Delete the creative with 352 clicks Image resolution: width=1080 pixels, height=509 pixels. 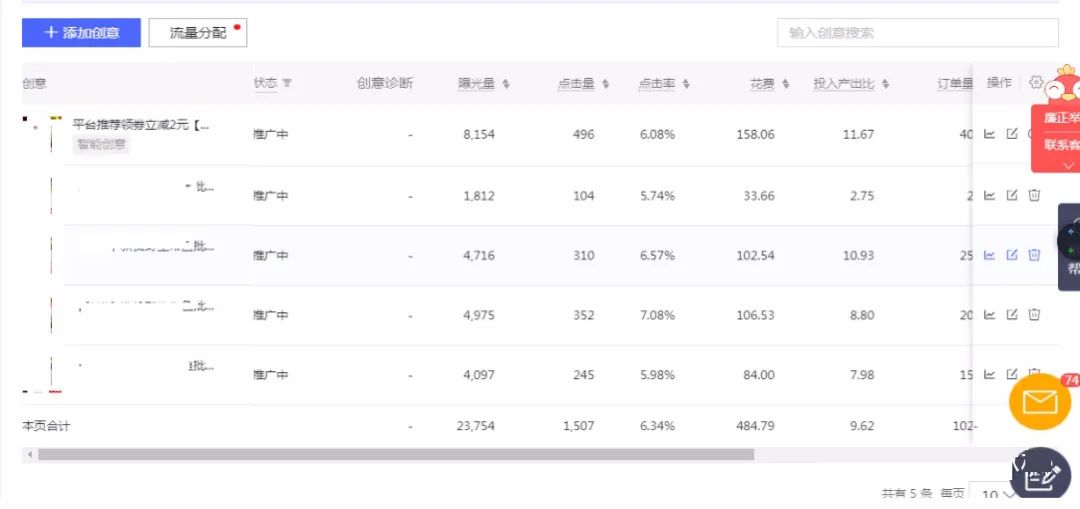[1034, 315]
